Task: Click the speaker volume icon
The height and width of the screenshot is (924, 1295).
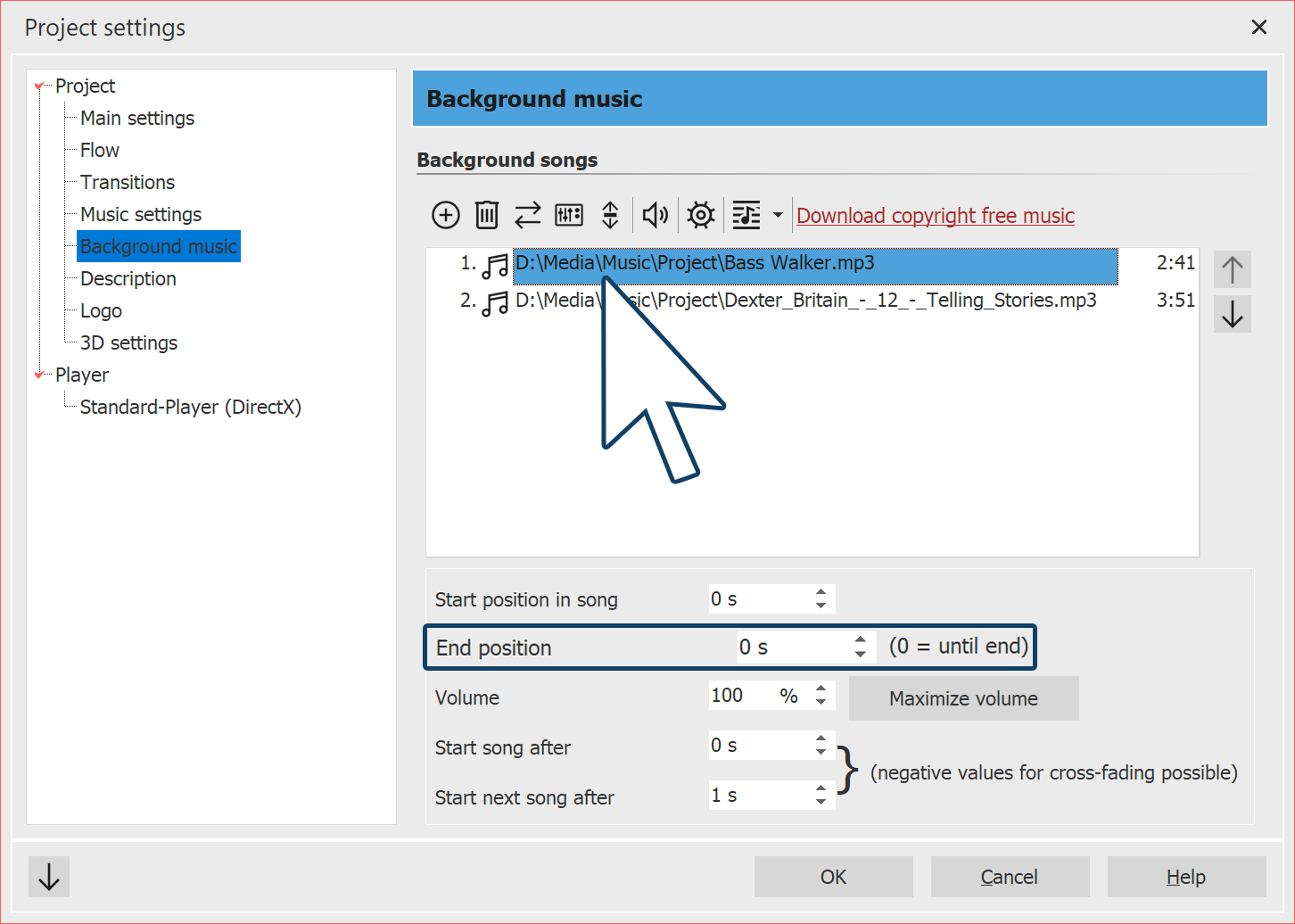Action: click(656, 215)
